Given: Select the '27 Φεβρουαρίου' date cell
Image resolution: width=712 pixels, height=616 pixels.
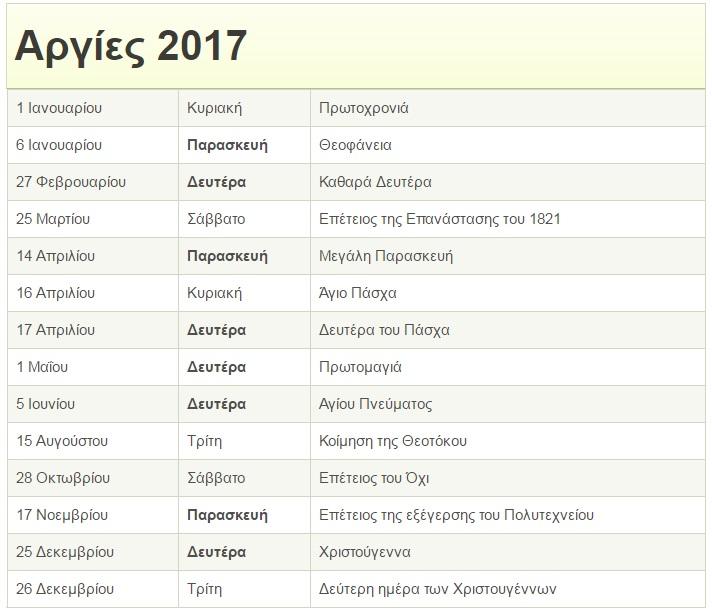Looking at the screenshot, I should coord(71,182).
